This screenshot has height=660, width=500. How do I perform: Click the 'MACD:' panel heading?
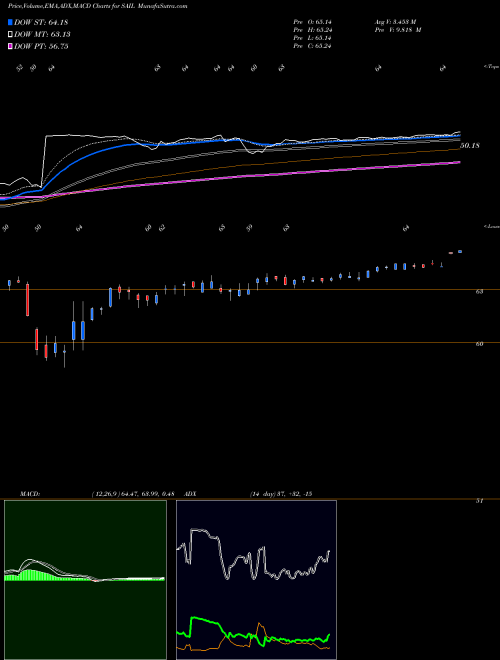coord(29,494)
